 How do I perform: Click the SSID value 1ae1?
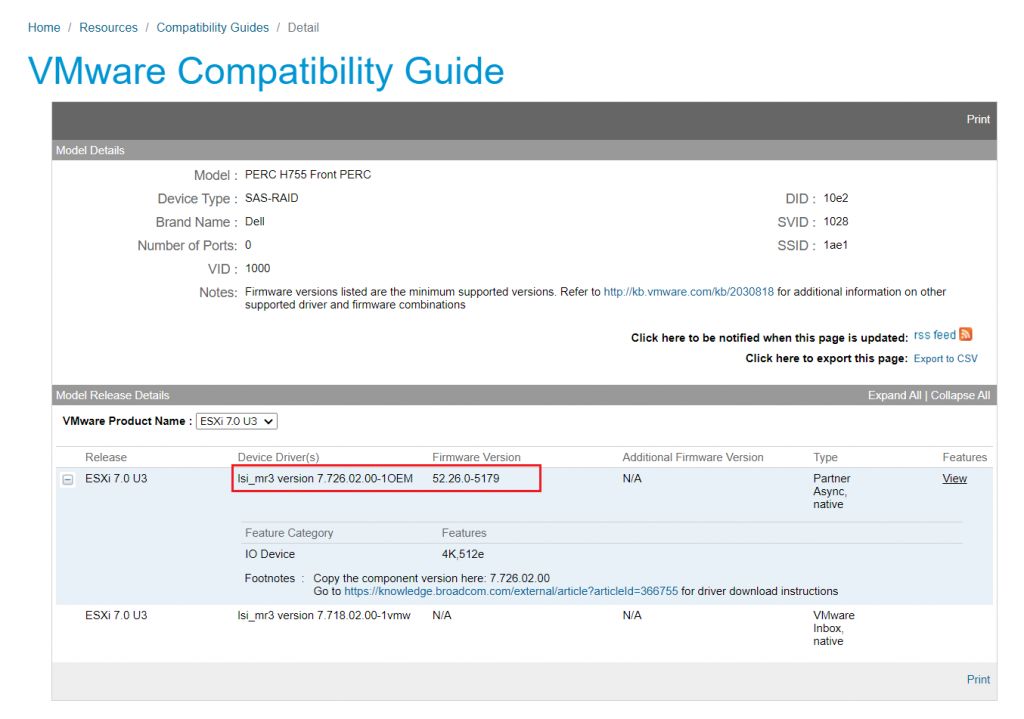(835, 245)
